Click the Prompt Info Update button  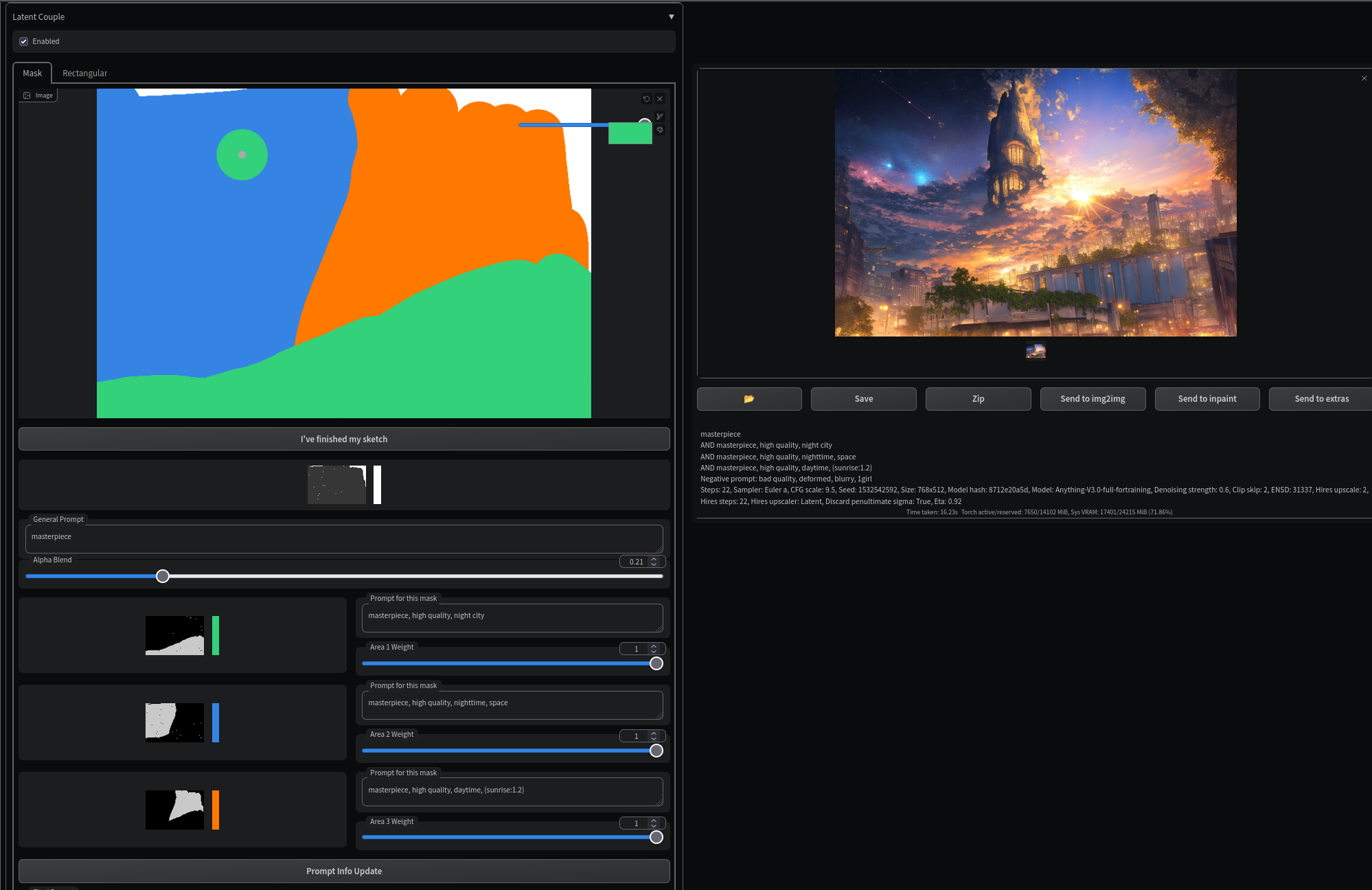tap(344, 871)
